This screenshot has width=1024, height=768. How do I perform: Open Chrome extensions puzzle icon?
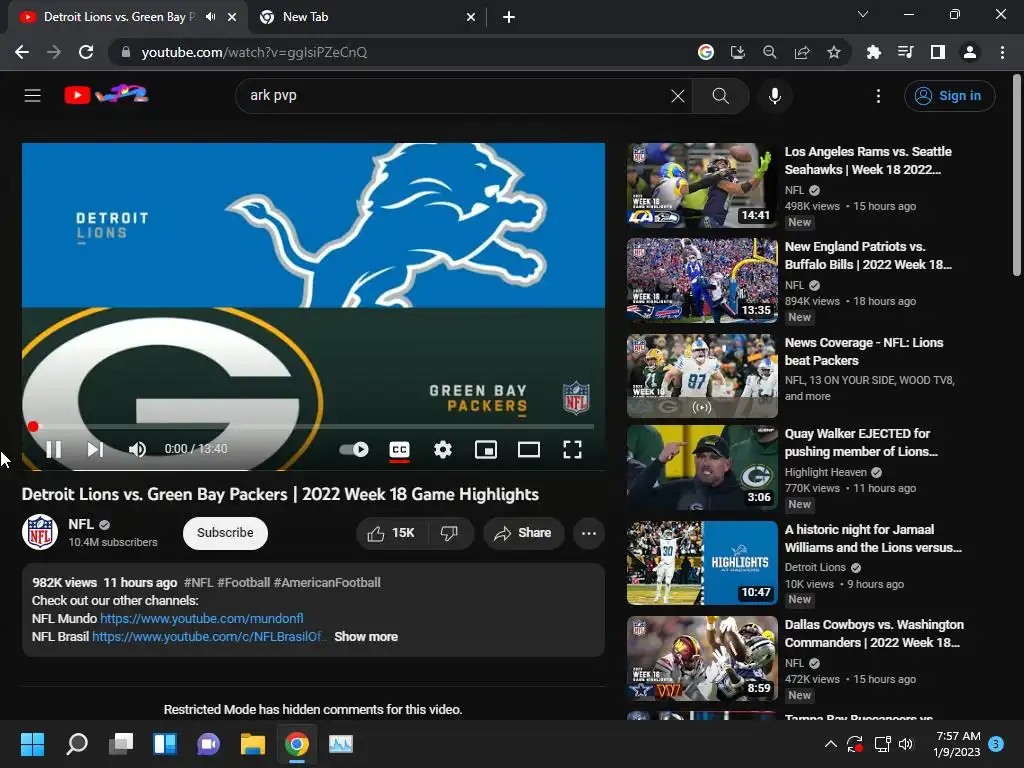pos(874,52)
